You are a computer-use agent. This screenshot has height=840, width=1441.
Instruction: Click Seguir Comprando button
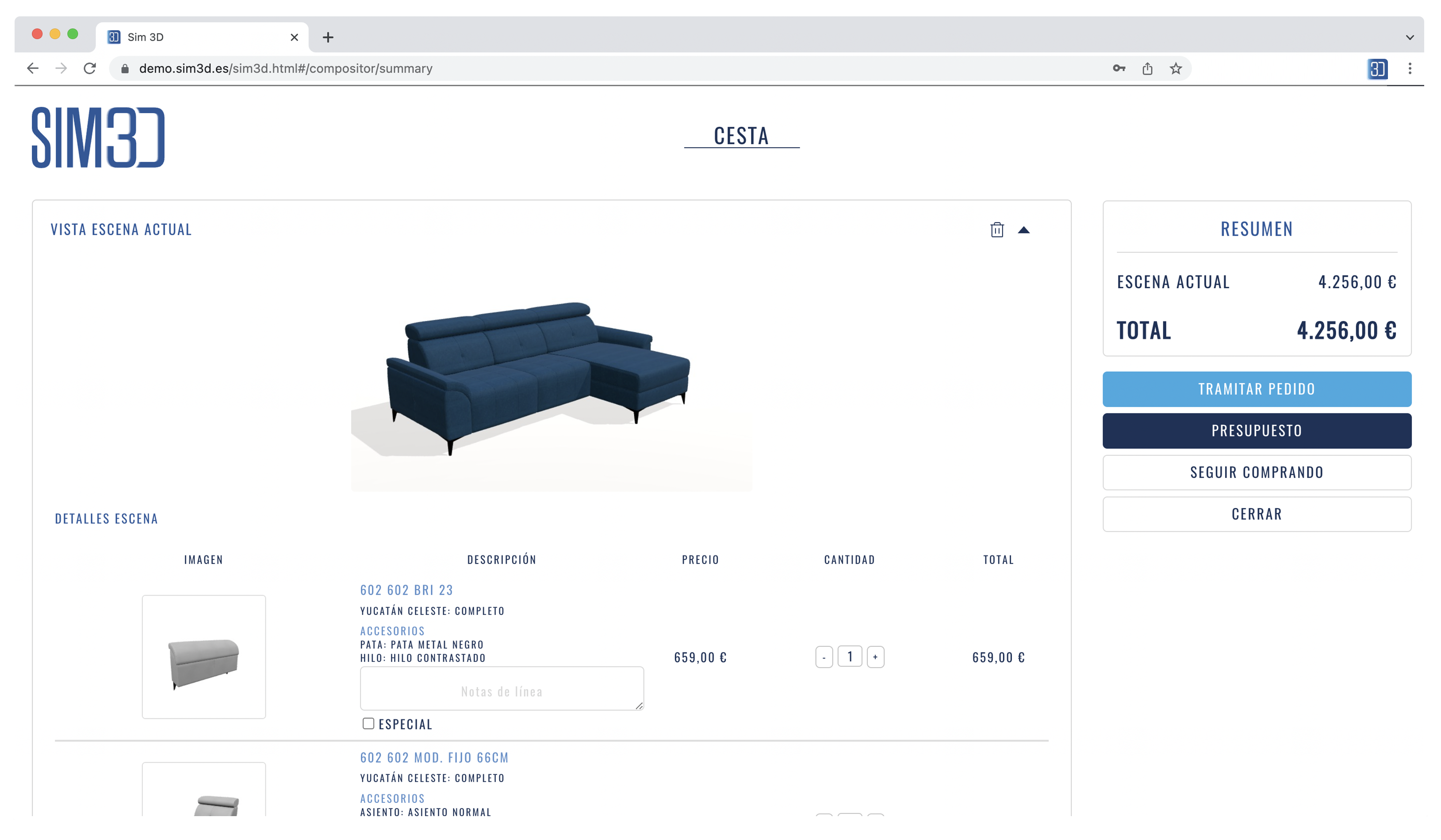click(1257, 473)
